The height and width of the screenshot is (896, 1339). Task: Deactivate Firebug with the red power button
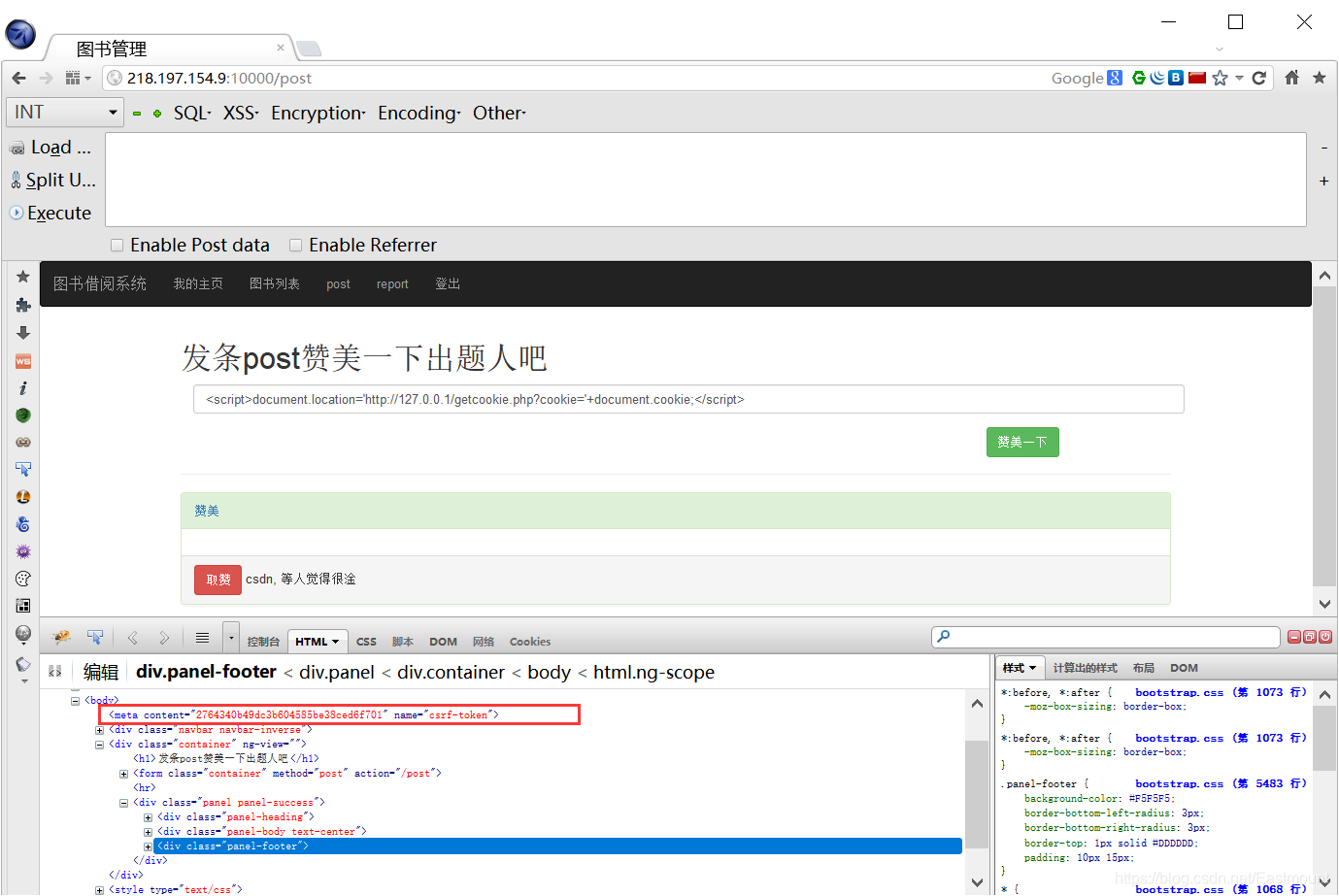pyautogui.click(x=1325, y=637)
